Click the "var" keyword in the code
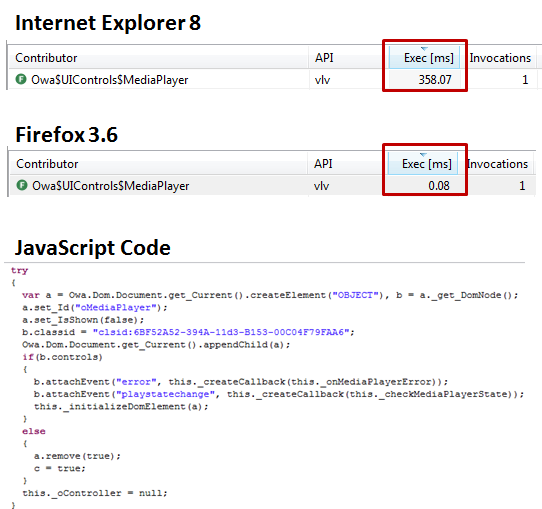This screenshot has width=542, height=509. (31, 295)
